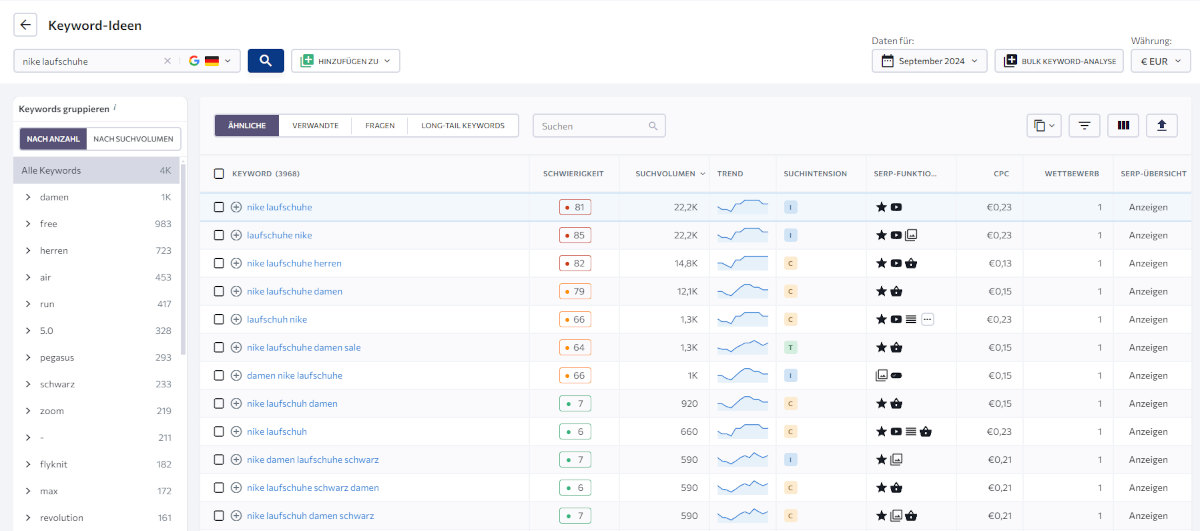Image resolution: width=1200 pixels, height=531 pixels.
Task: Switch to the Ähnliche tab
Action: (247, 125)
